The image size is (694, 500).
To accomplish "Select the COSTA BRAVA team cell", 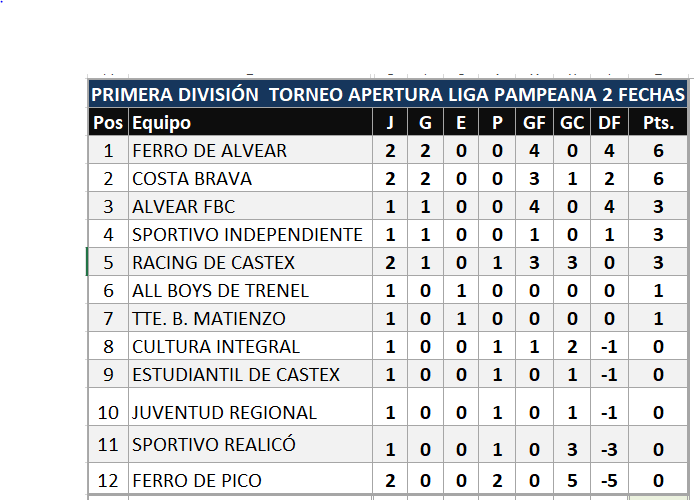I will (x=192, y=179).
